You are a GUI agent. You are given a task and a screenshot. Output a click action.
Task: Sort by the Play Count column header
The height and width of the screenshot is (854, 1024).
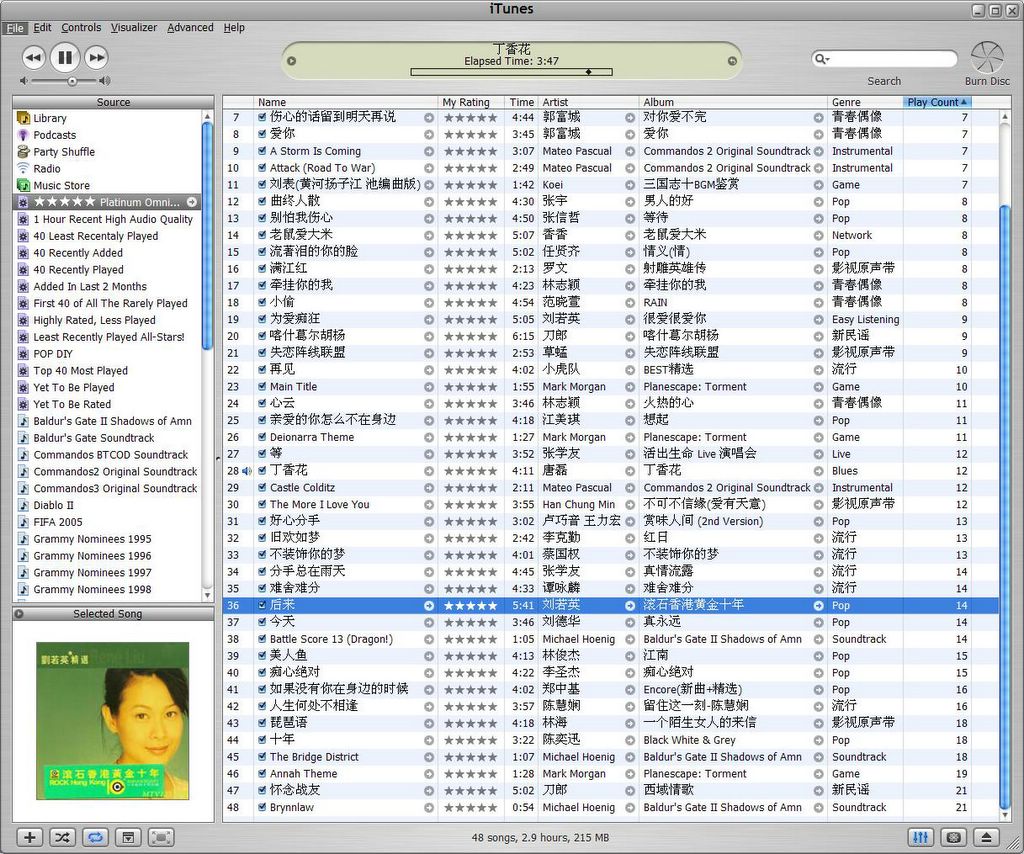[937, 102]
